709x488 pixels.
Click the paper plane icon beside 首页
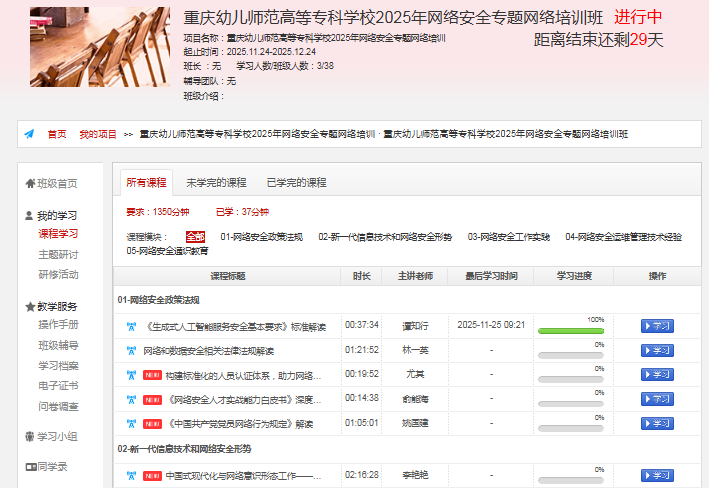pos(30,134)
